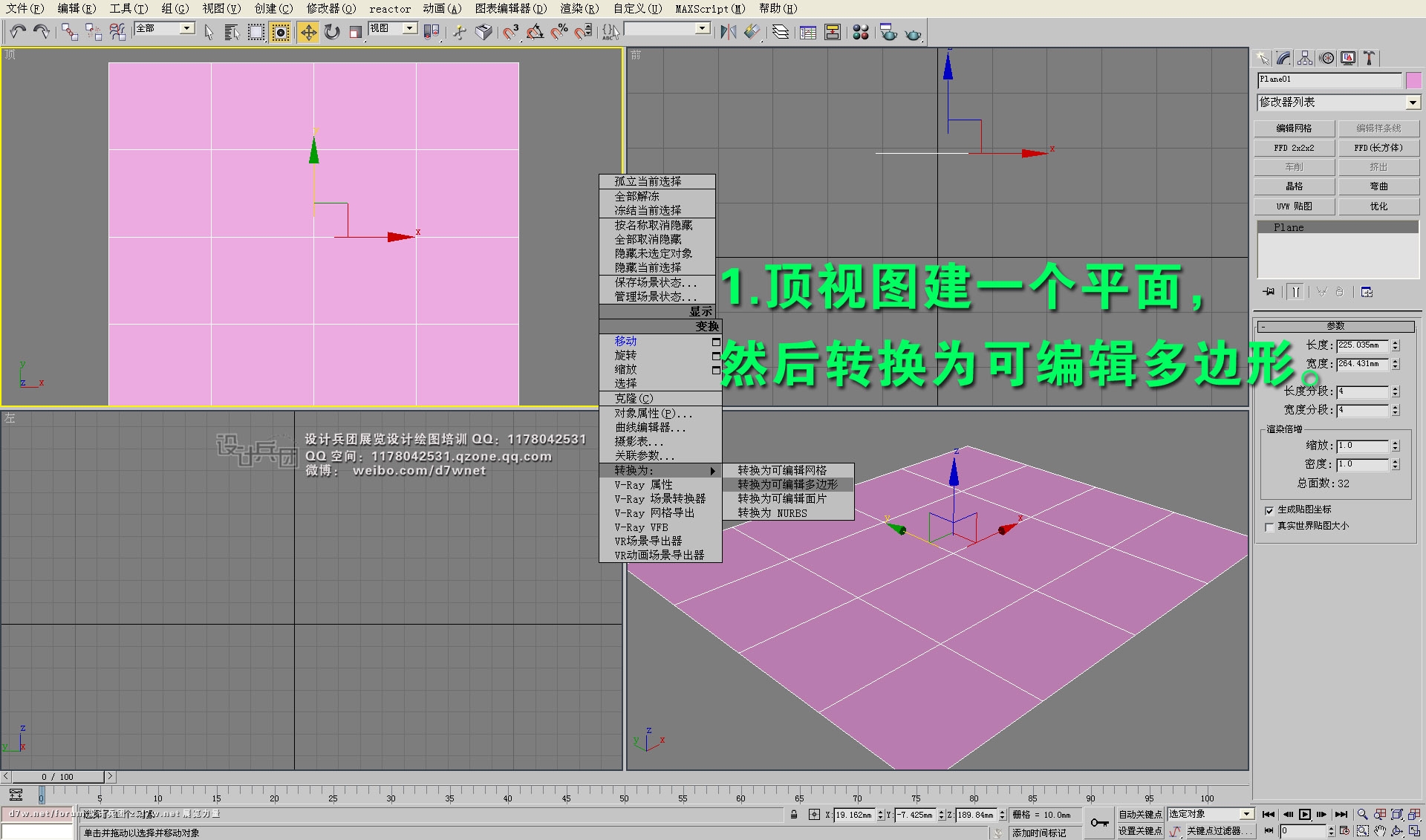
Task: Open the Schematic View icon
Action: tap(833, 32)
